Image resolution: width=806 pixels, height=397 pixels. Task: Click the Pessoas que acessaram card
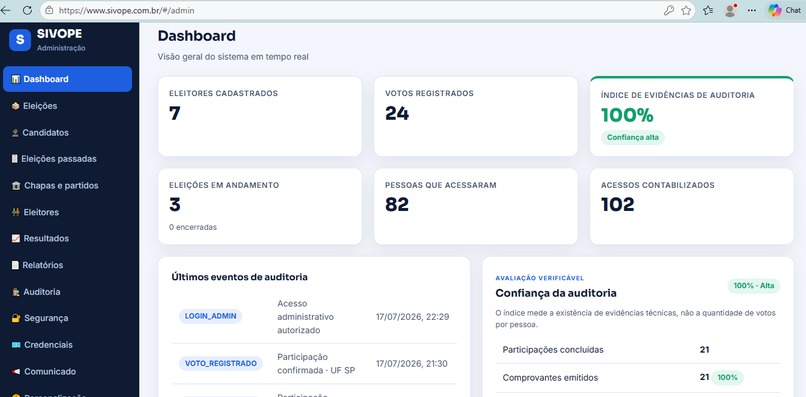(x=475, y=206)
